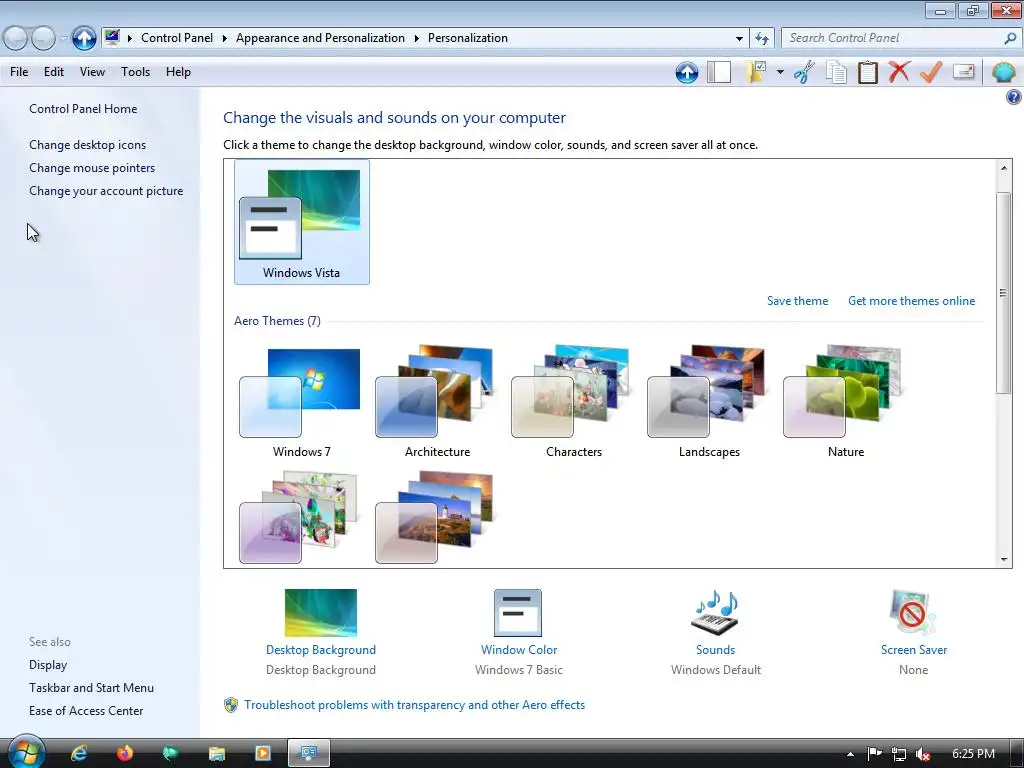Image resolution: width=1024 pixels, height=768 pixels.
Task: Go forward with the Forward arrow
Action: point(43,39)
